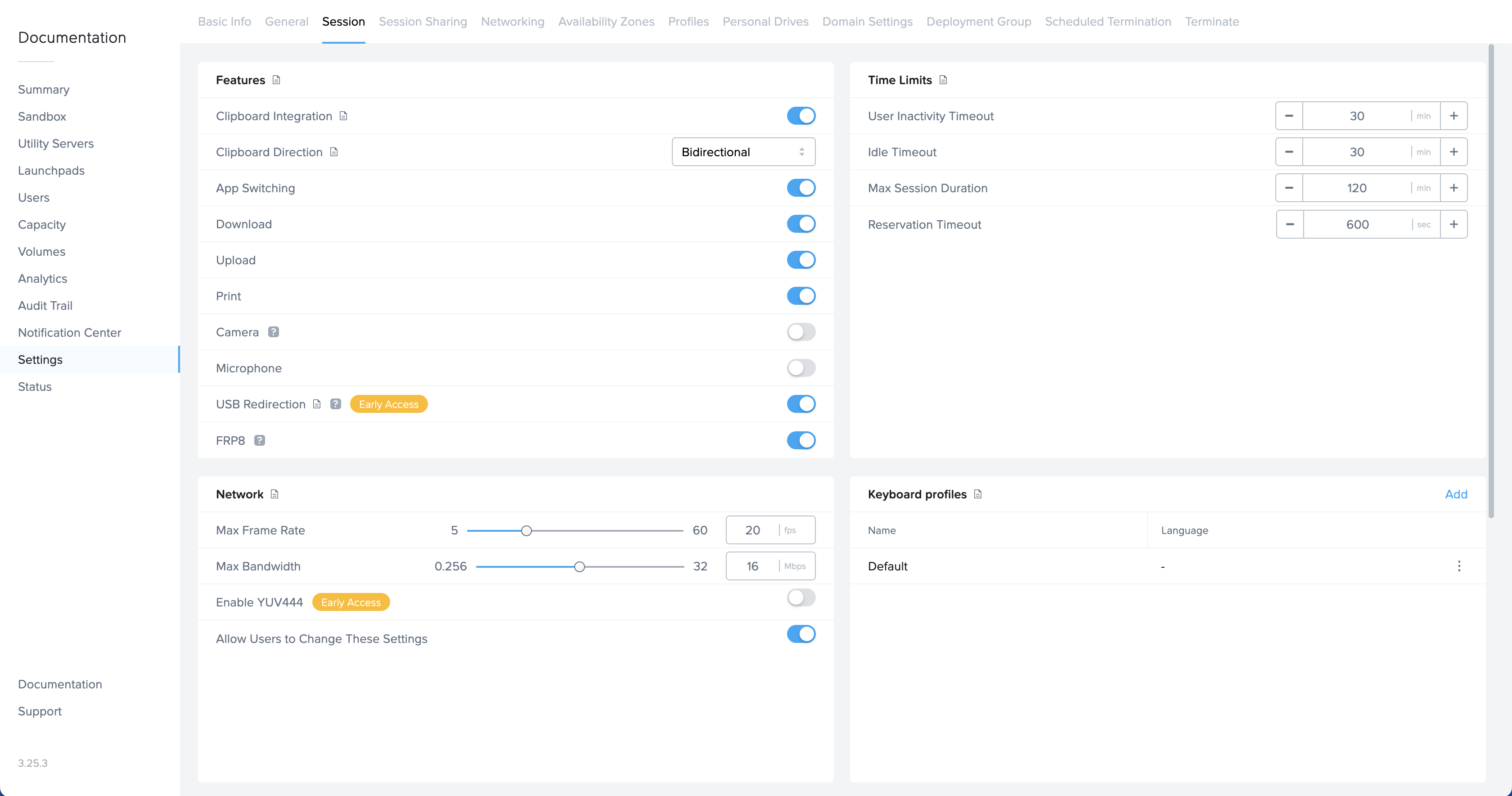Click the Max Frame Rate slider handle
1512x796 pixels.
[x=526, y=530]
